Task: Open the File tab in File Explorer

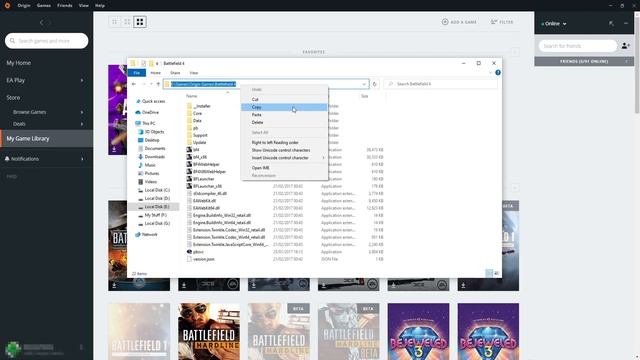Action: tap(137, 73)
